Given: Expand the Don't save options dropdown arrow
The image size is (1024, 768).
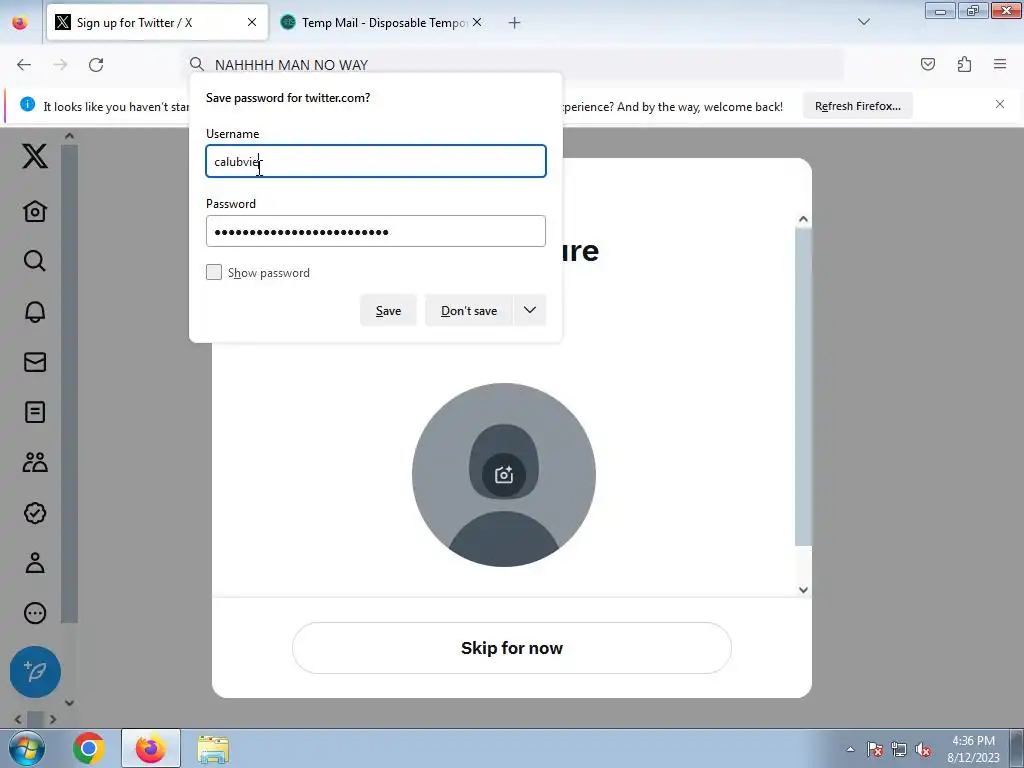Looking at the screenshot, I should coord(530,310).
